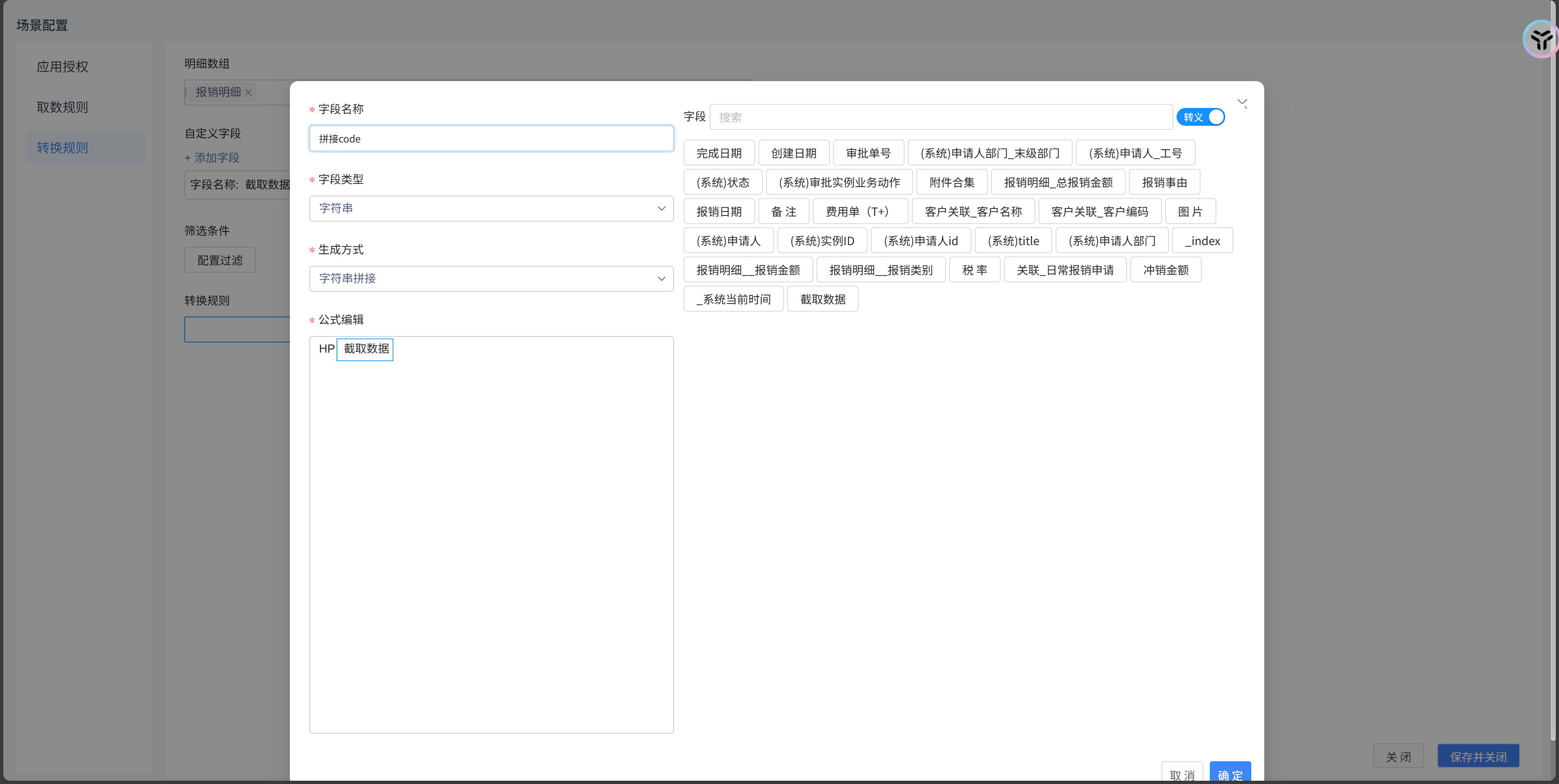Screen dimensions: 1559x784
Task: Open the 取数规则 menu item
Action: [63, 107]
